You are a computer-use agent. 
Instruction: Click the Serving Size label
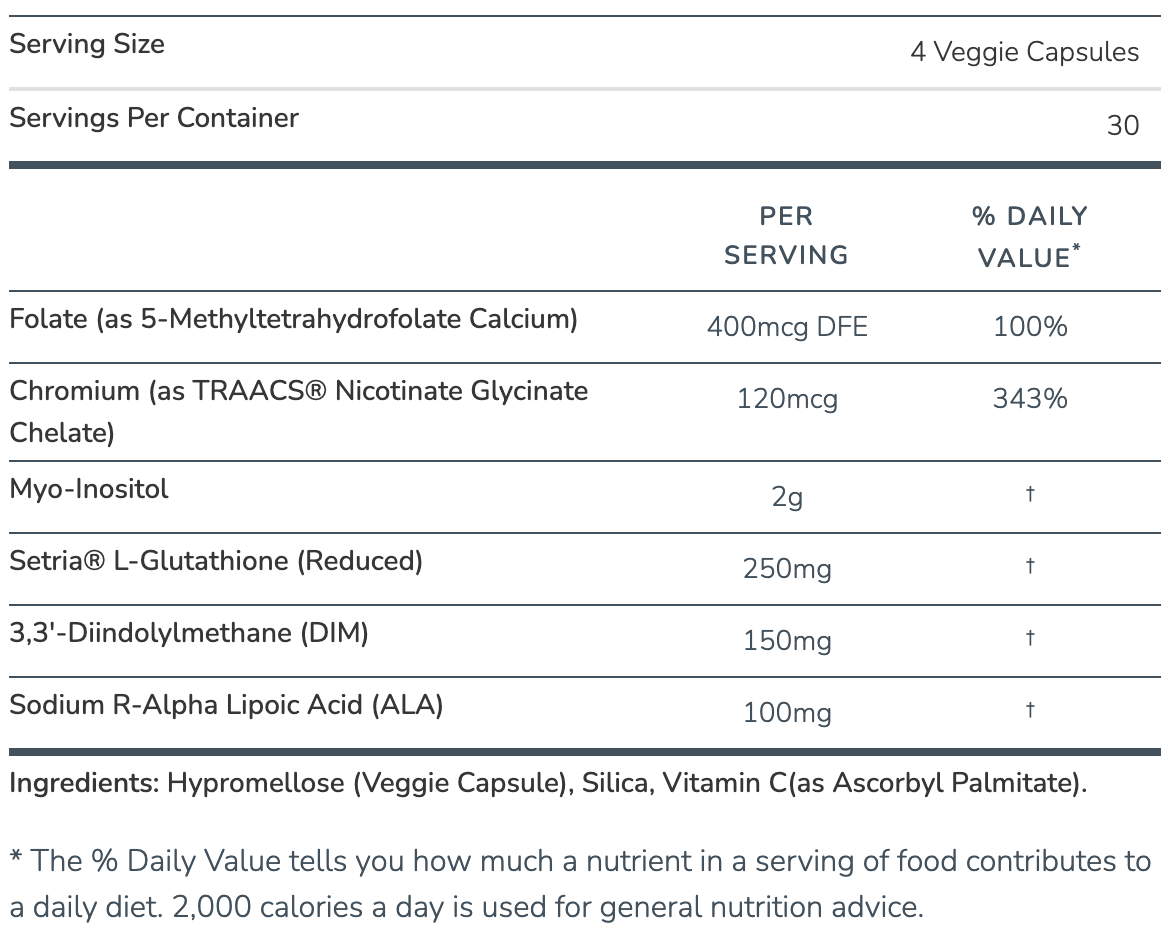(x=87, y=44)
